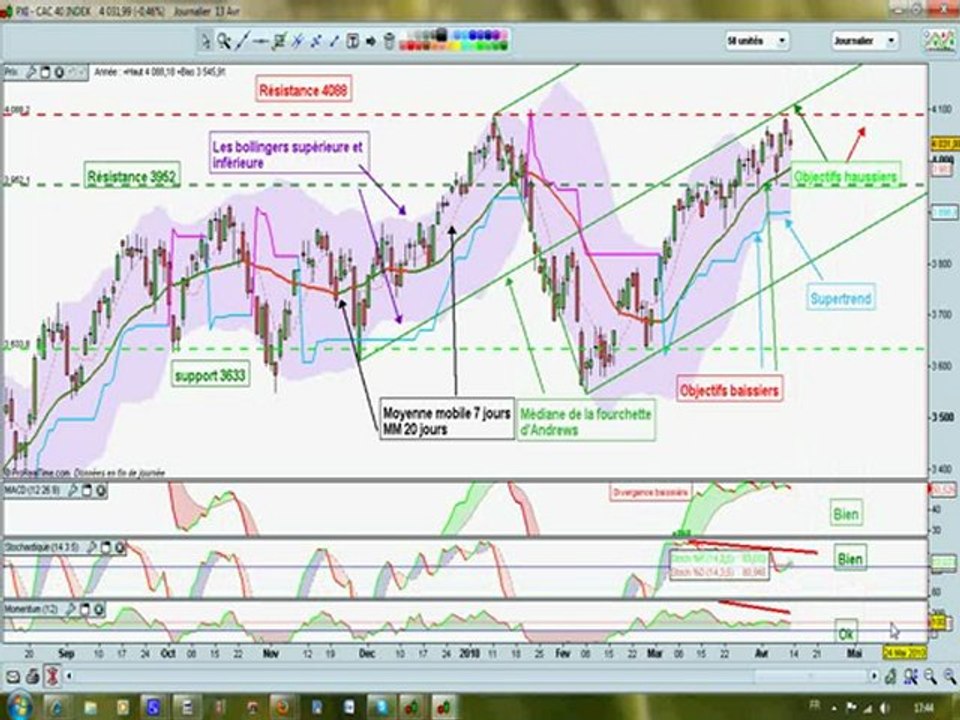This screenshot has height=720, width=960.
Task: Select the blue Andrews pitchfork drawing tool
Action: coord(298,41)
